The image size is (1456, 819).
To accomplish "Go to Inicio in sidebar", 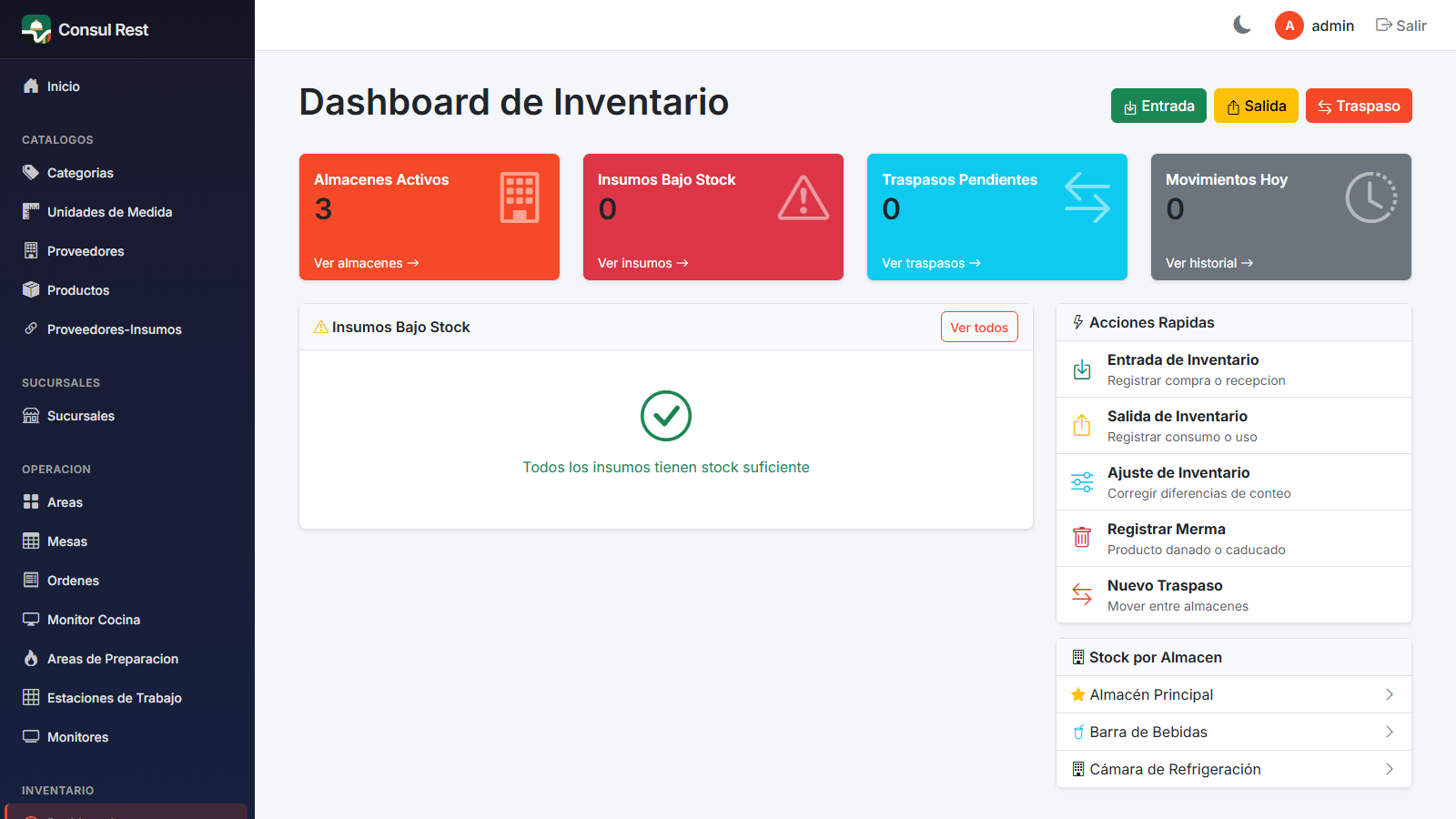I will [x=127, y=86].
